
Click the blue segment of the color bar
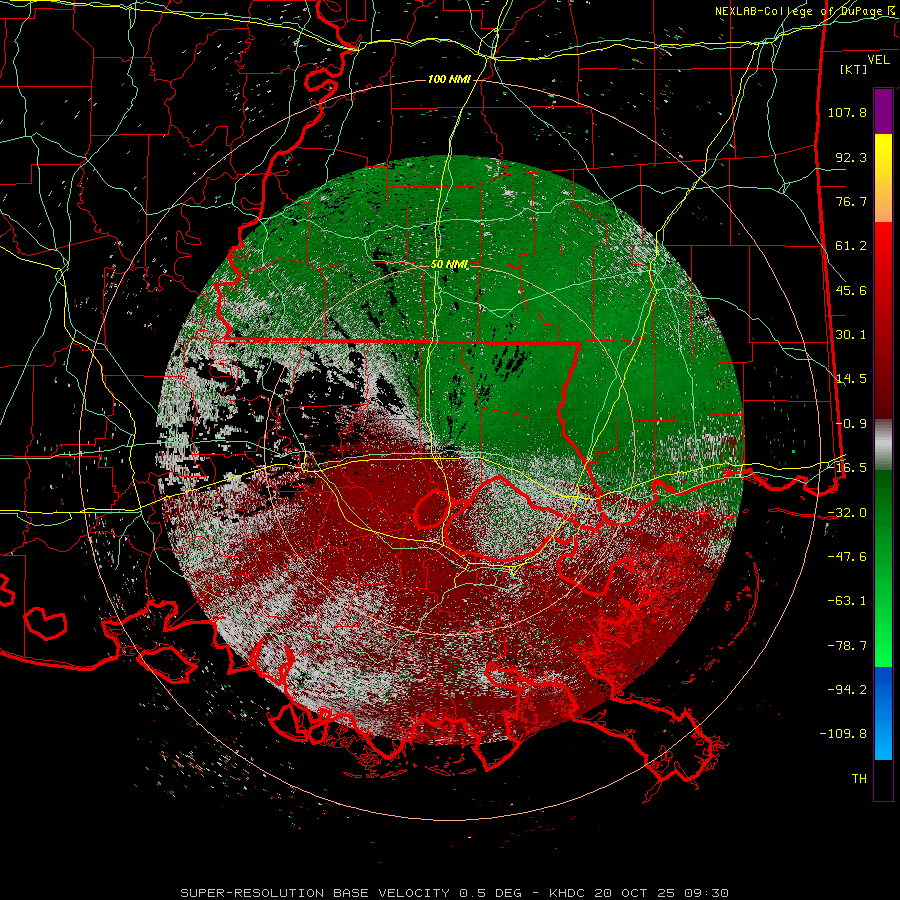883,713
